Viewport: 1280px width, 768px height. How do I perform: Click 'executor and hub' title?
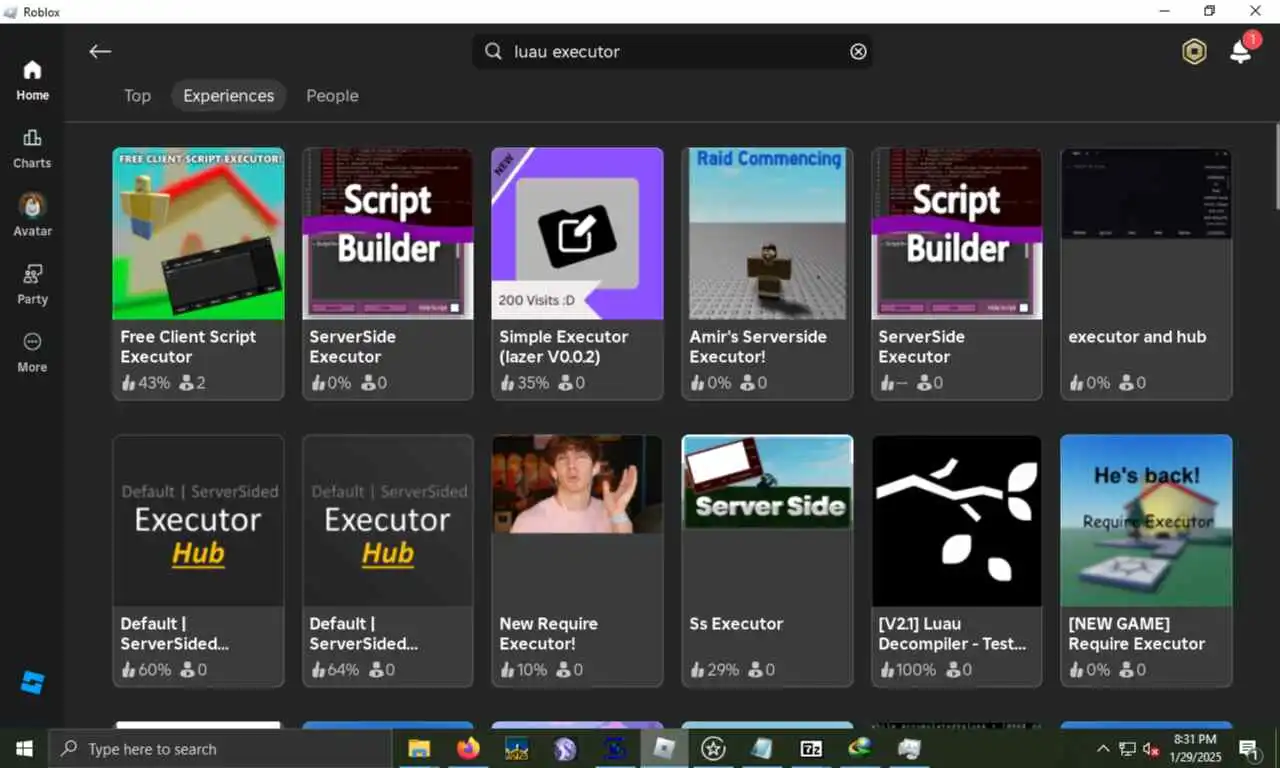(x=1137, y=337)
